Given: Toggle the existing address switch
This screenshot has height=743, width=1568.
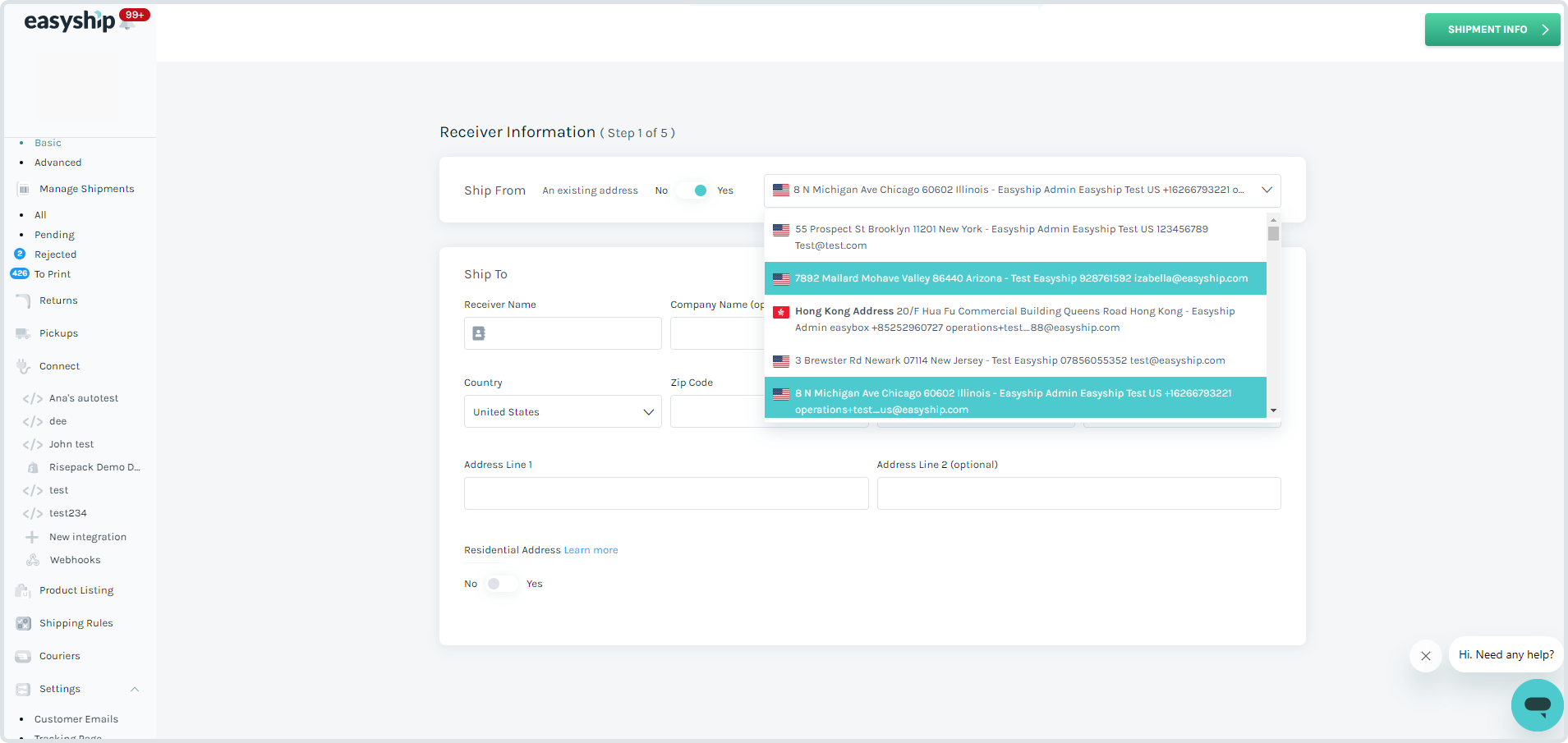Looking at the screenshot, I should pos(693,190).
